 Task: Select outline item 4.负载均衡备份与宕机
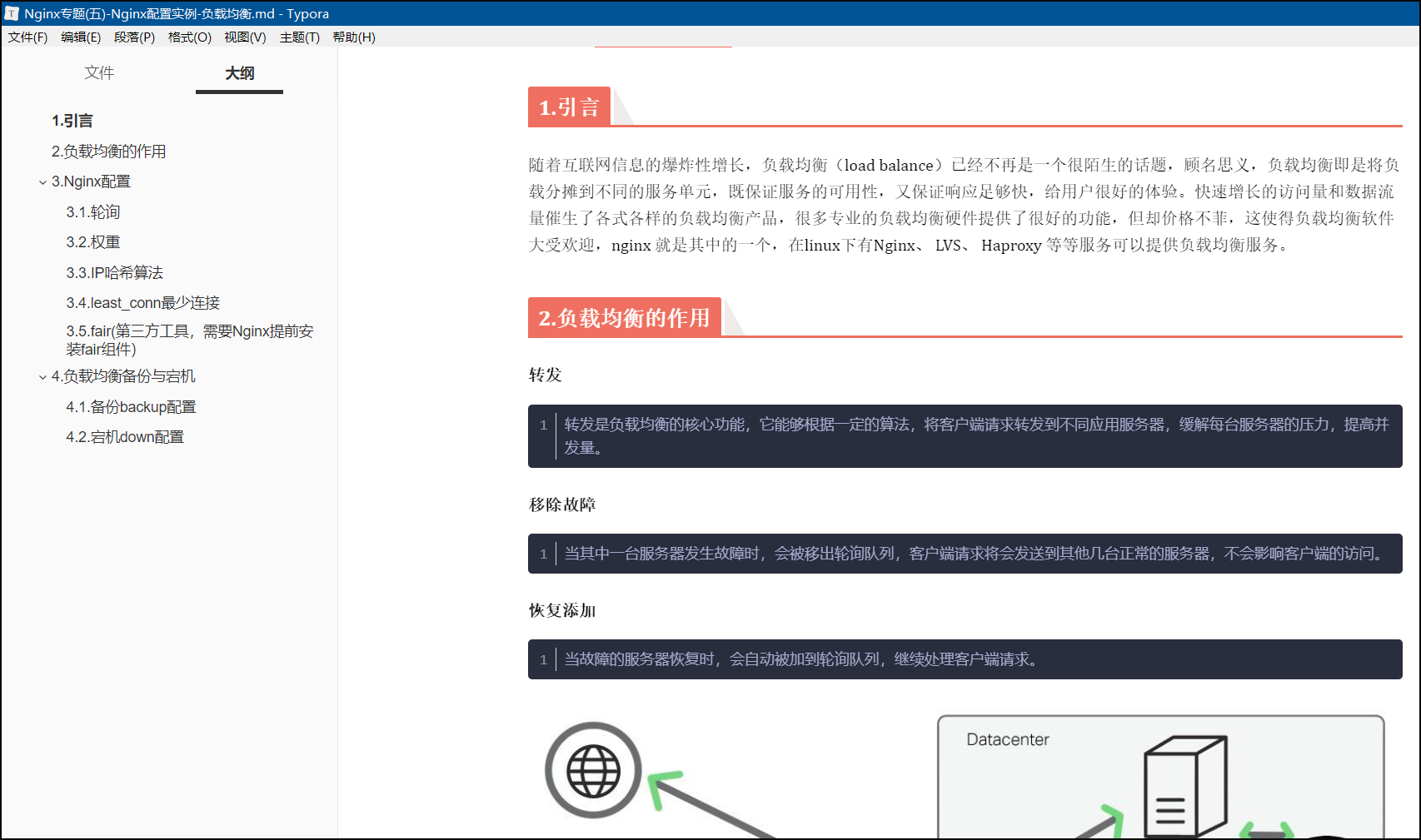(123, 376)
